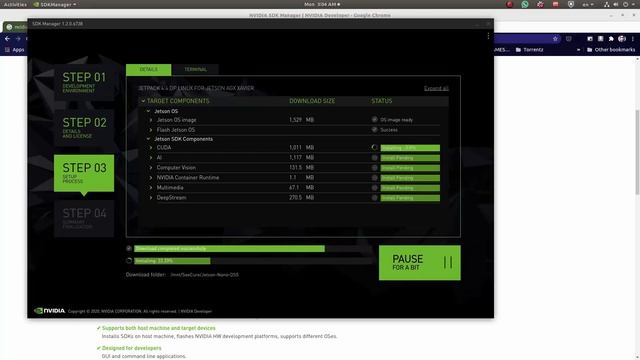Open the volume icon in top bar

click(x=616, y=4)
